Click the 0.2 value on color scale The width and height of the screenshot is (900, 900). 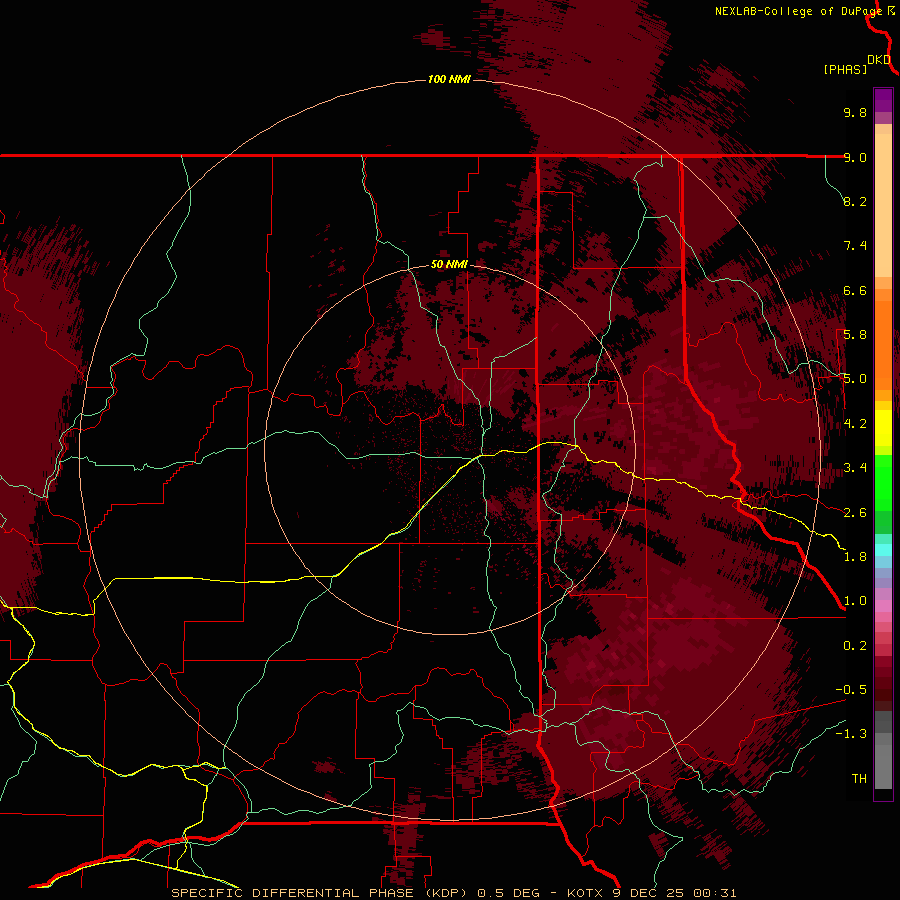(855, 646)
